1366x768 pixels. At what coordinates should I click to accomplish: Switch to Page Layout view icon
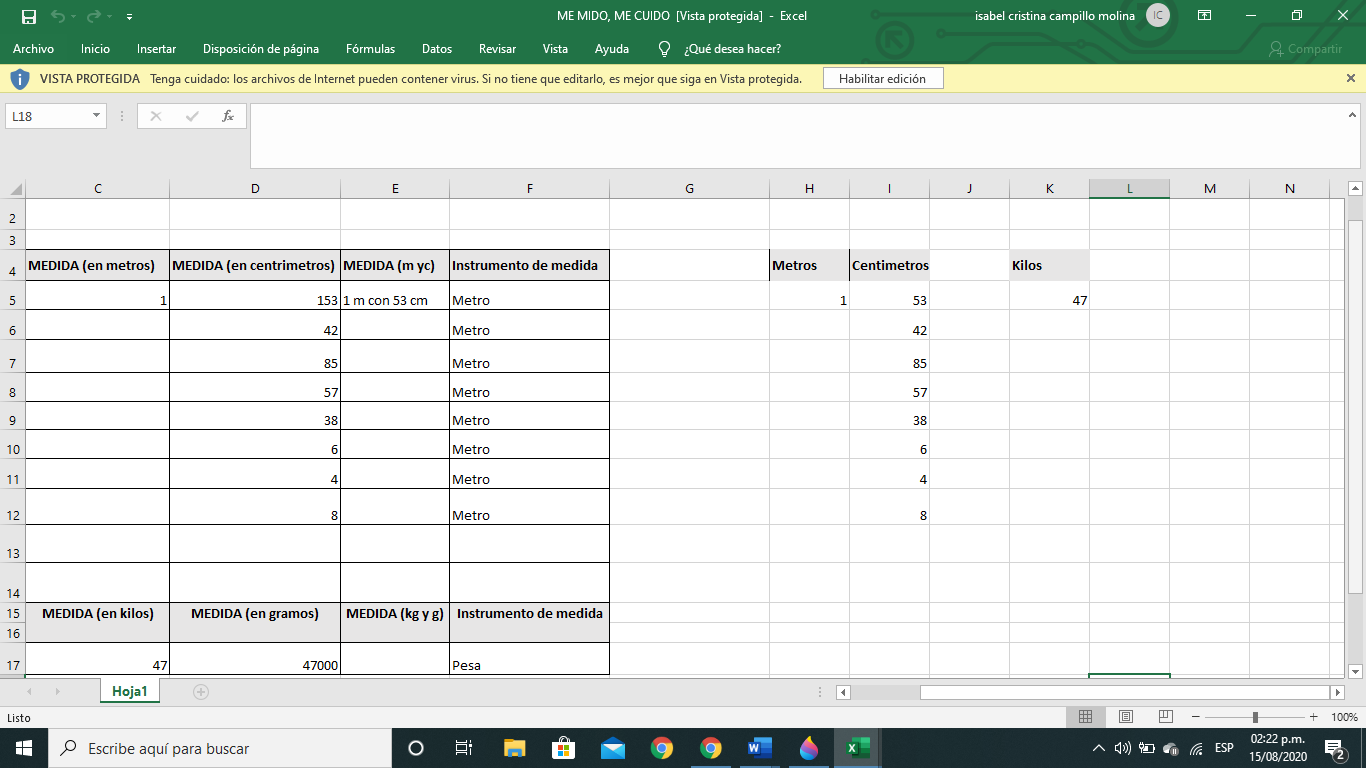point(1125,717)
